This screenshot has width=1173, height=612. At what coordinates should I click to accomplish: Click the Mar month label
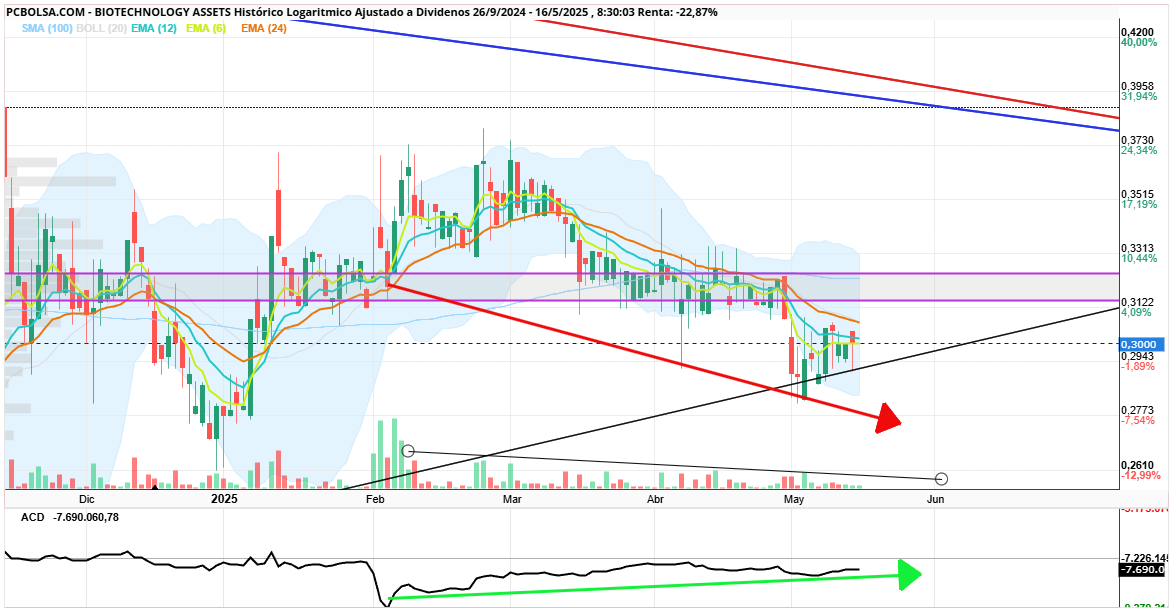coord(512,499)
